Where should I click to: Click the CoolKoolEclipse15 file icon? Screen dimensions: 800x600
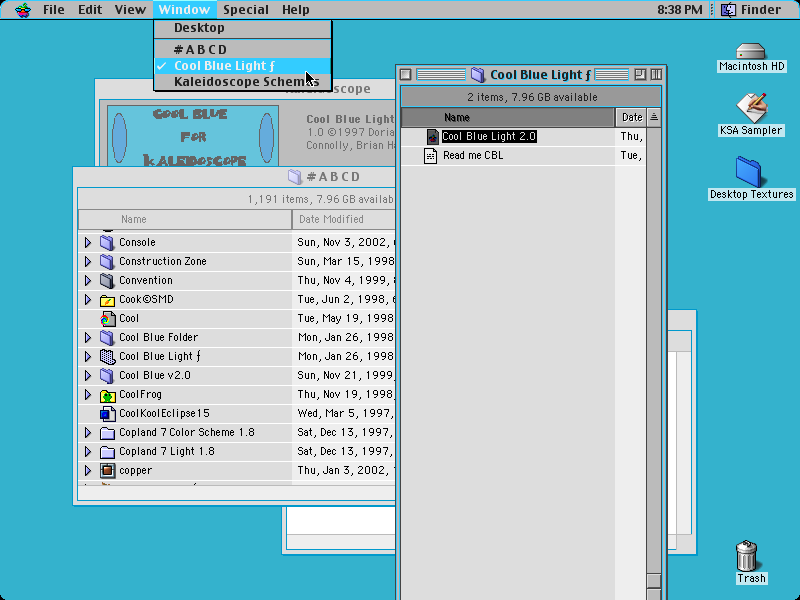[x=107, y=413]
